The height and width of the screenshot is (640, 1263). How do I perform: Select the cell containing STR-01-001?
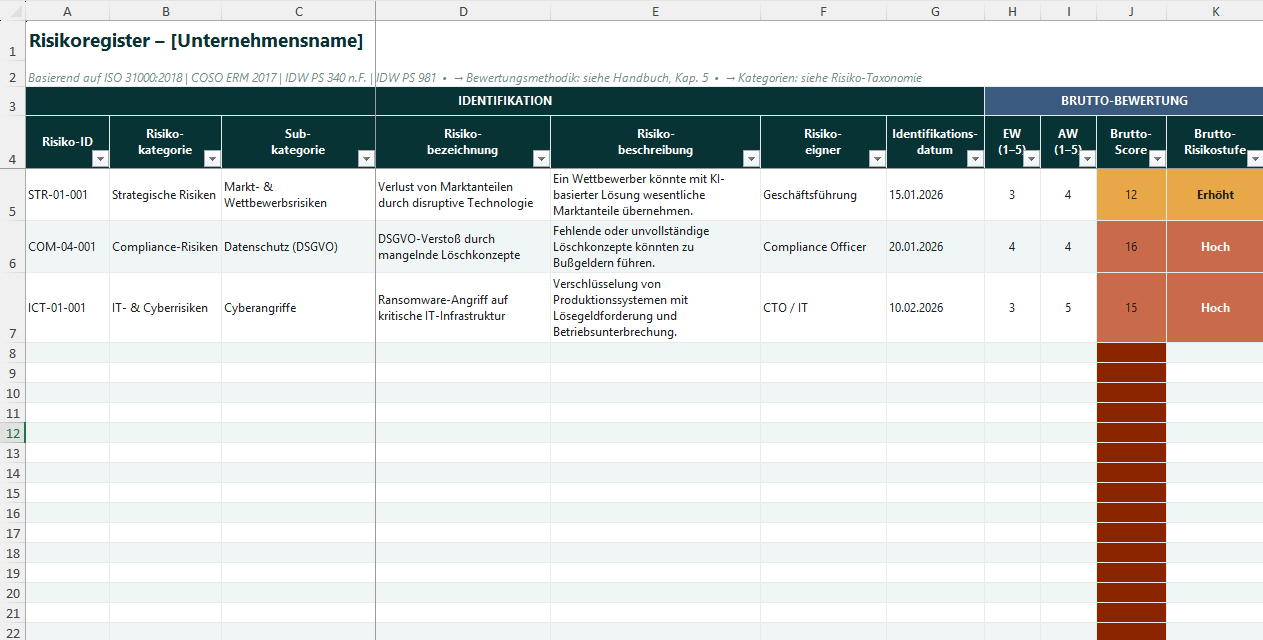pos(67,195)
